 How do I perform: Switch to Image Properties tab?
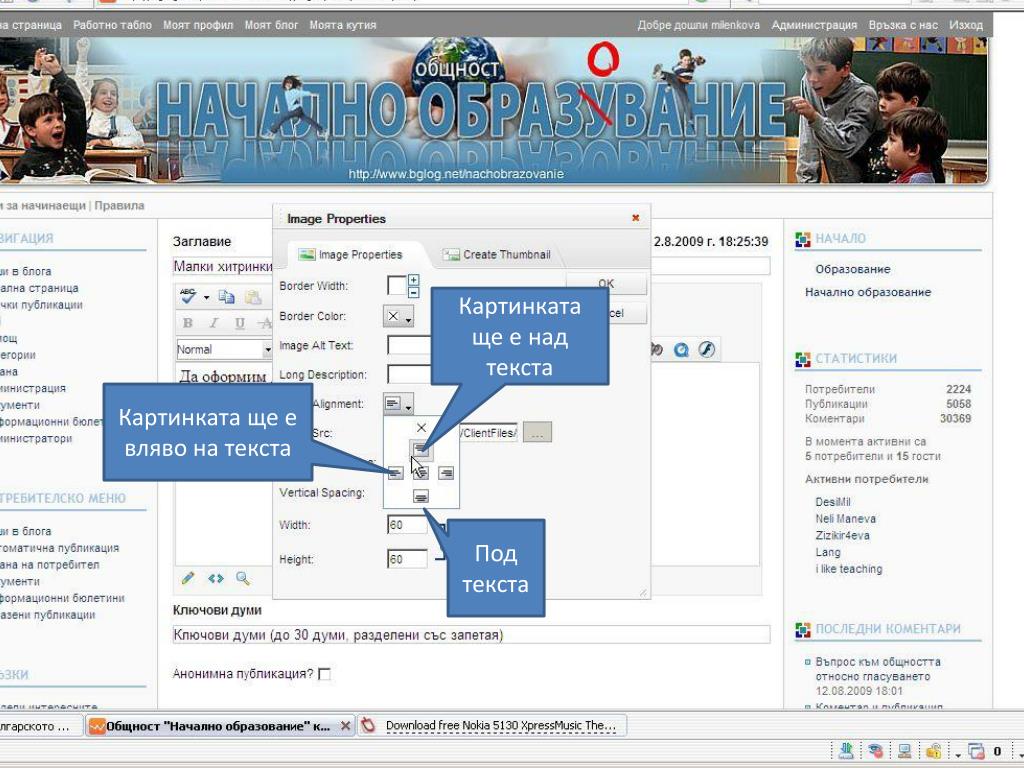coord(351,255)
